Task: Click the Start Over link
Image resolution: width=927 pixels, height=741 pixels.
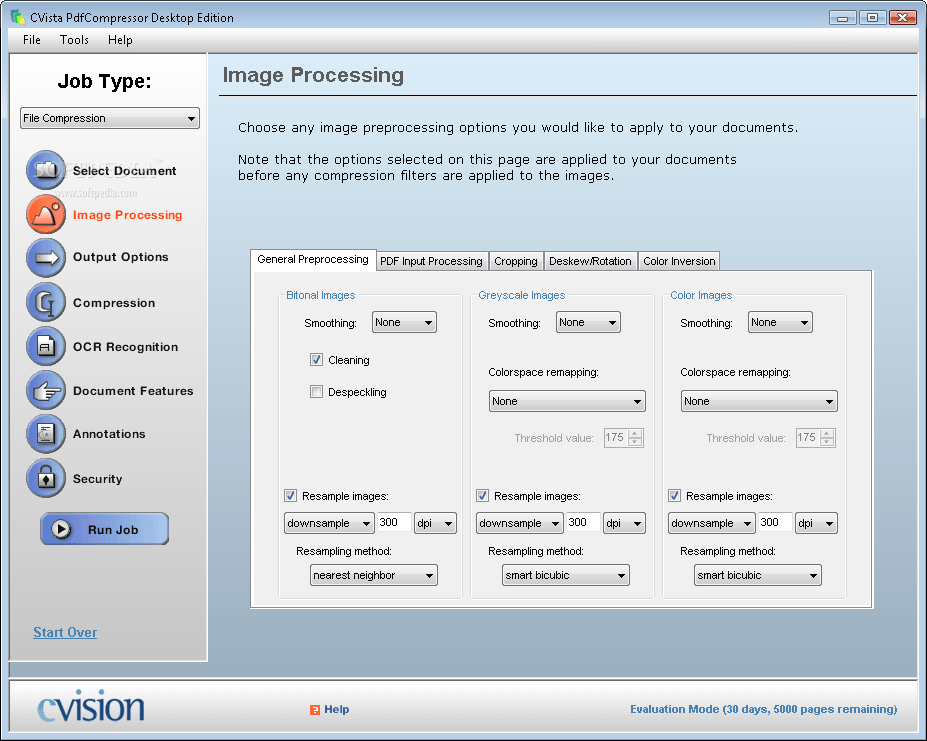Action: click(x=64, y=632)
